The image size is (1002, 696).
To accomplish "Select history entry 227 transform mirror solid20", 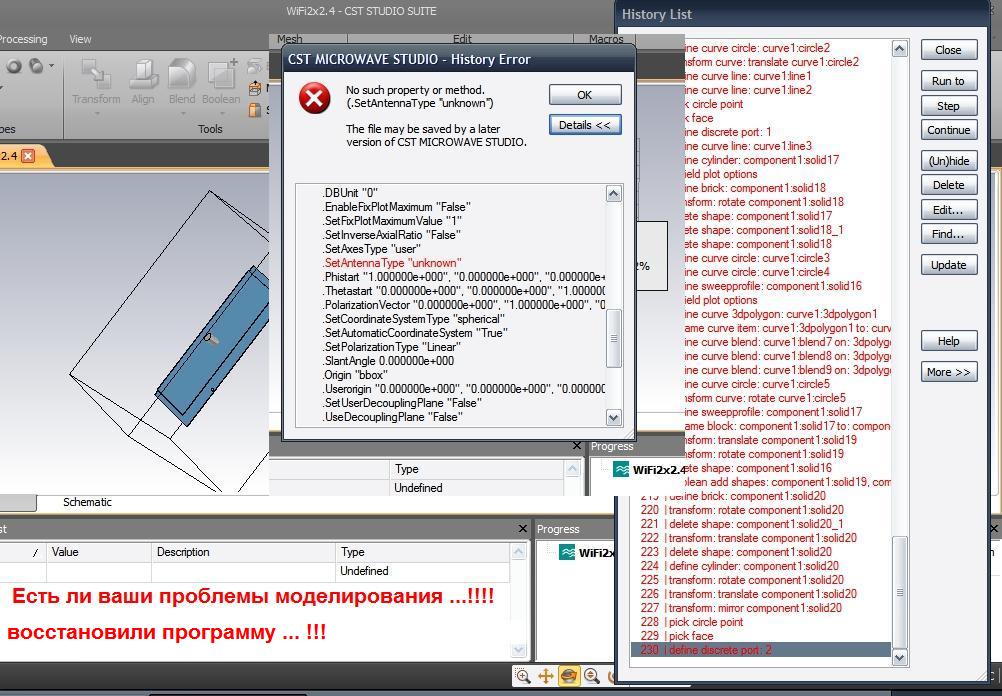I will pos(761,608).
